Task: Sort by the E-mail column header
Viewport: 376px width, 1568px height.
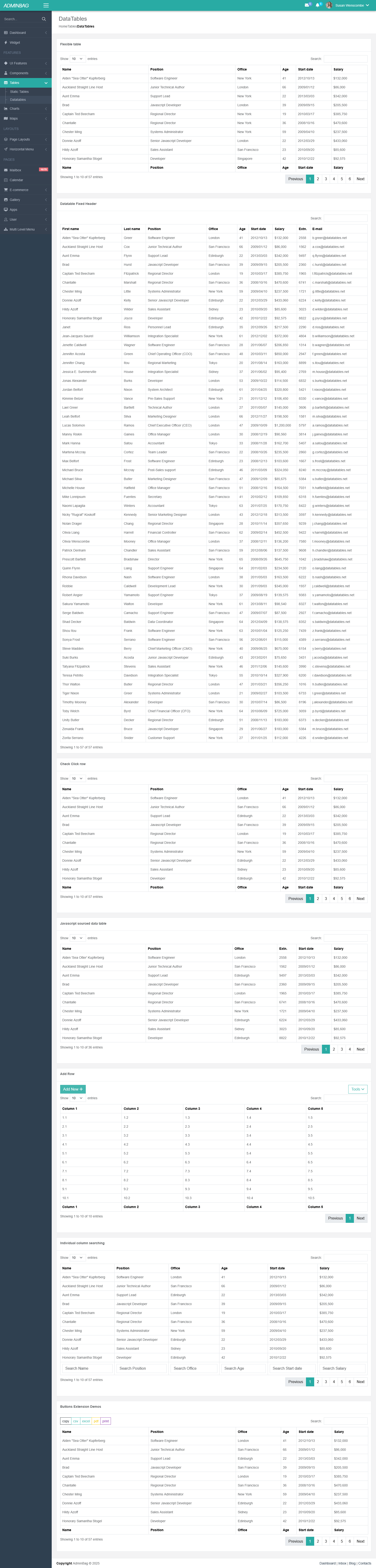Action: click(x=339, y=229)
